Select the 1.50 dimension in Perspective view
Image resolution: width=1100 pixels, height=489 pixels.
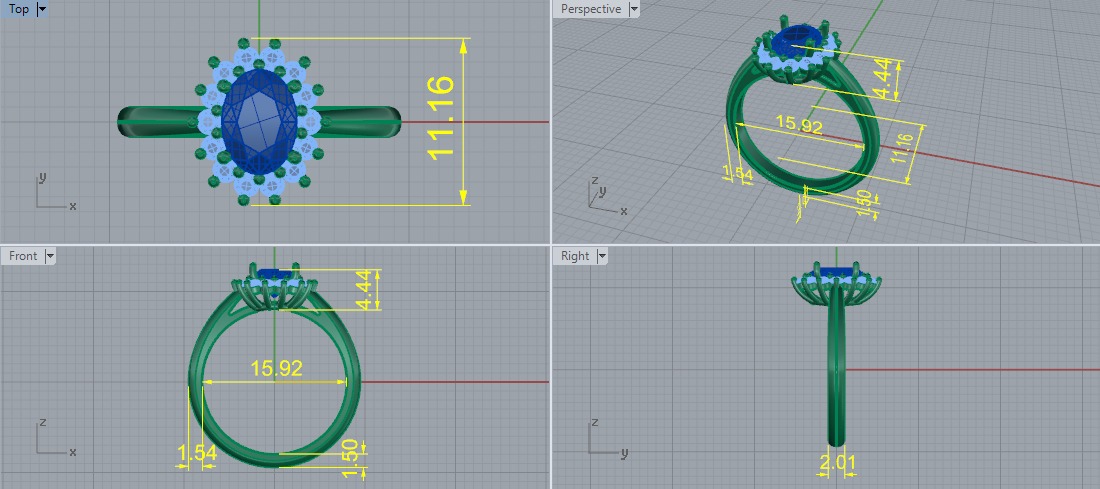[x=864, y=202]
